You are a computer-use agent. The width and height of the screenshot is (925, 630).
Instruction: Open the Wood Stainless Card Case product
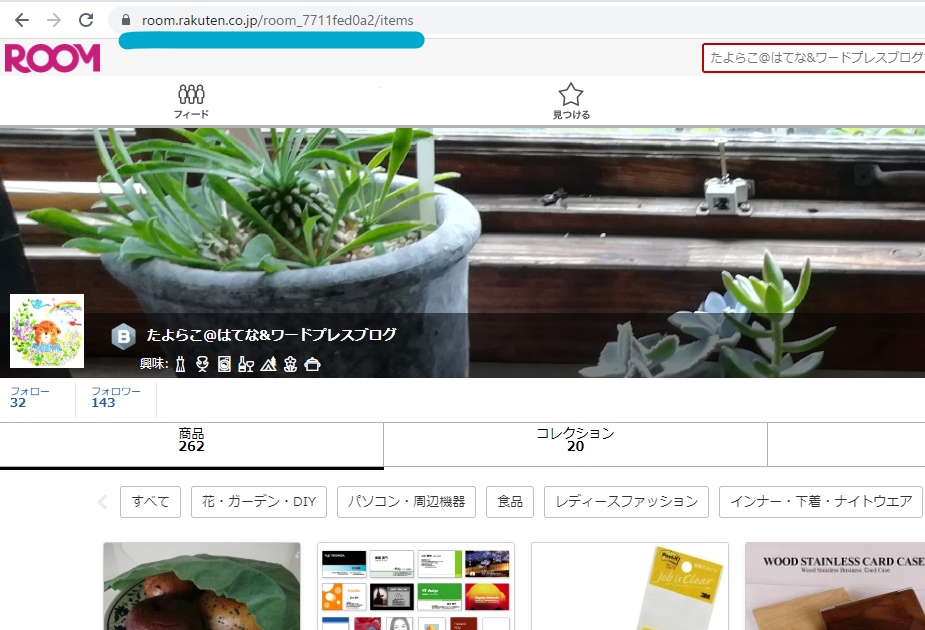(x=835, y=586)
